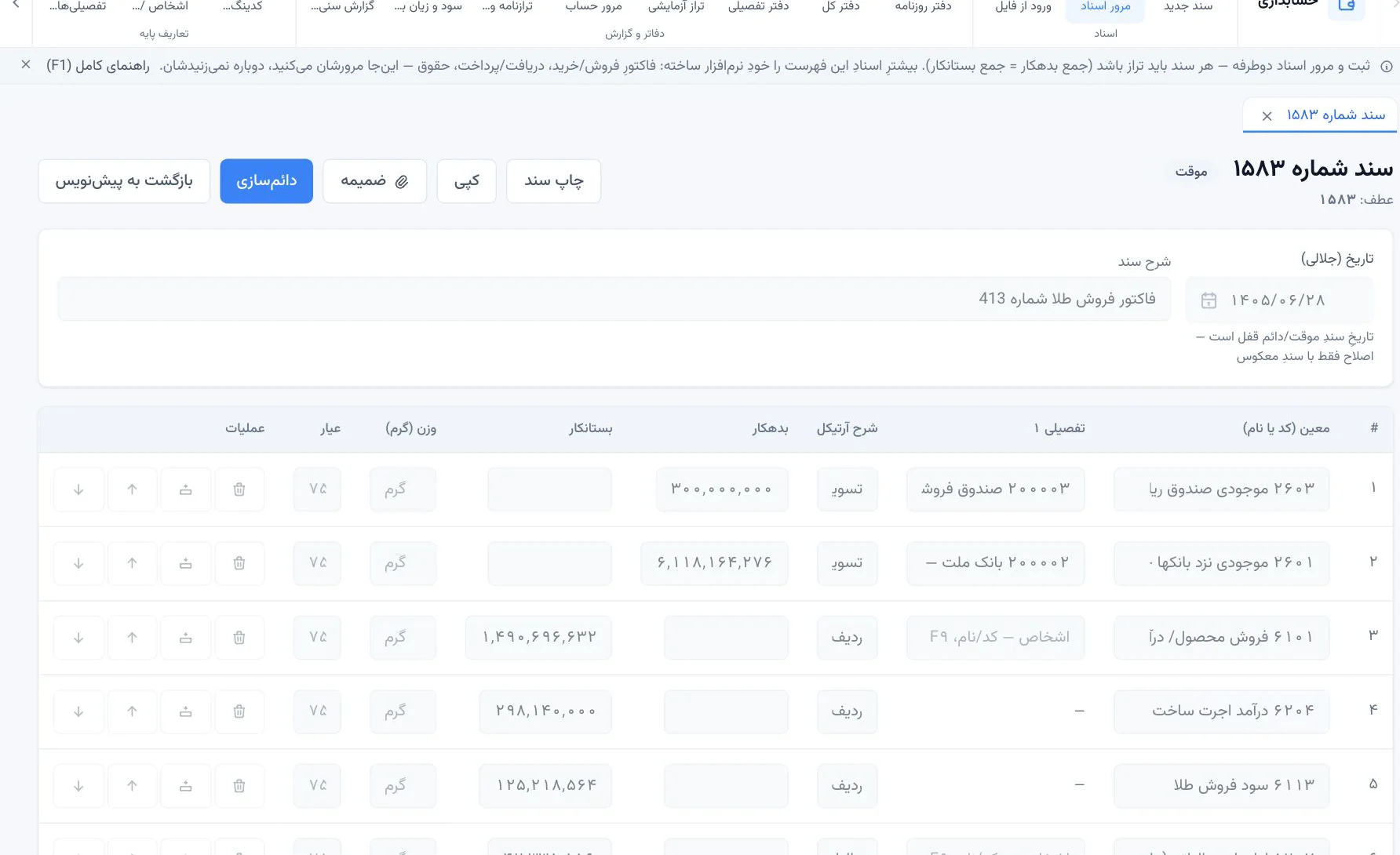This screenshot has width=1400, height=855.
Task: Move row 3 فروش محصول up
Action: [x=132, y=638]
